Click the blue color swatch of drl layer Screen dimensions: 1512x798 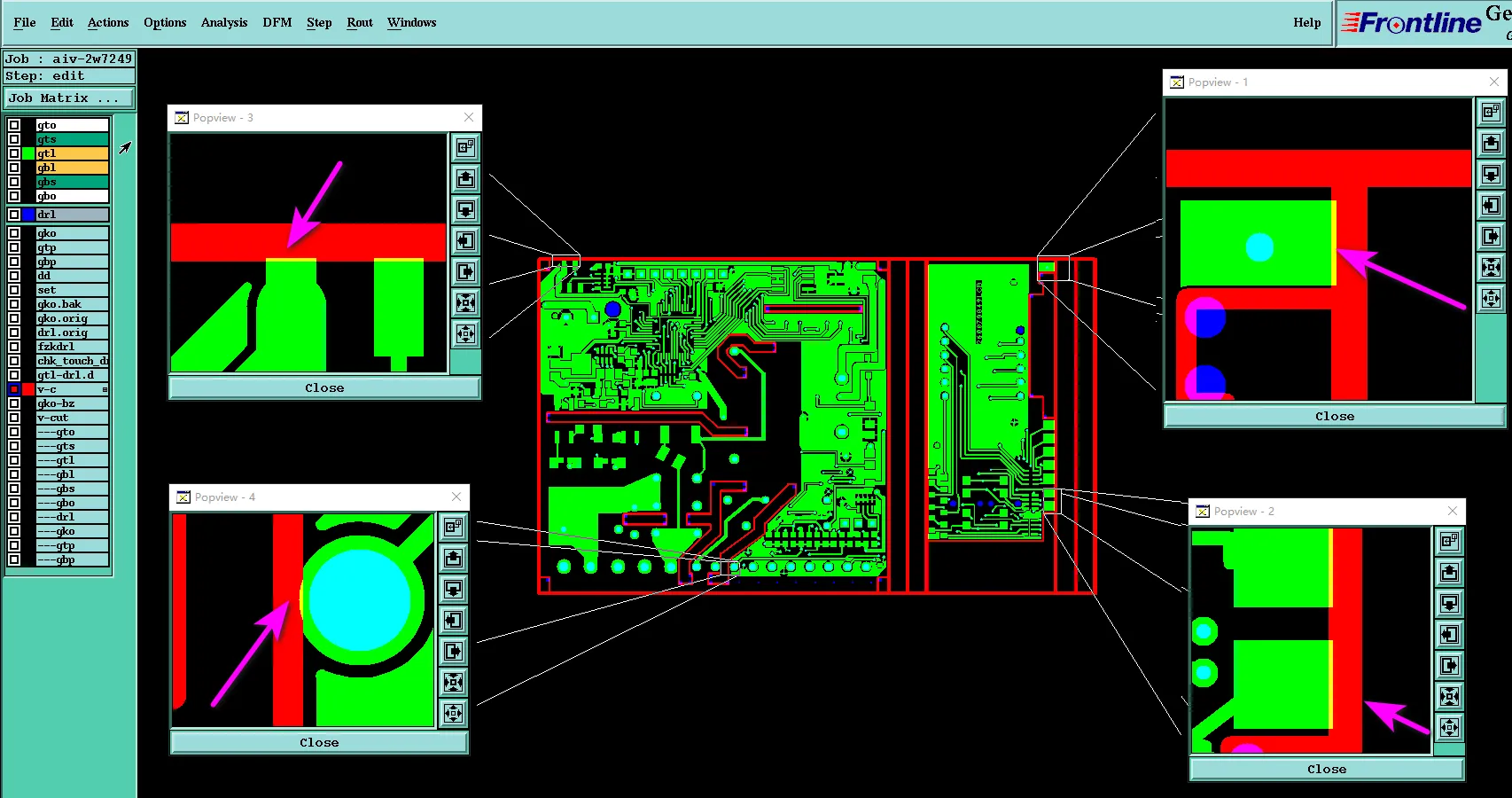click(28, 215)
